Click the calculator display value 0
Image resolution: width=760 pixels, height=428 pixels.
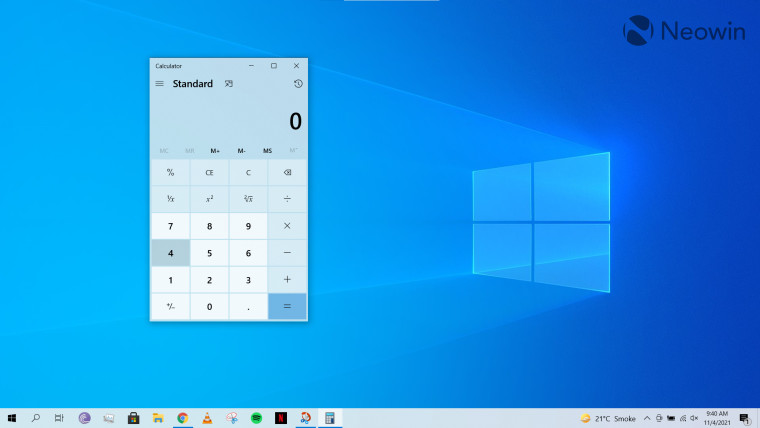coord(295,121)
